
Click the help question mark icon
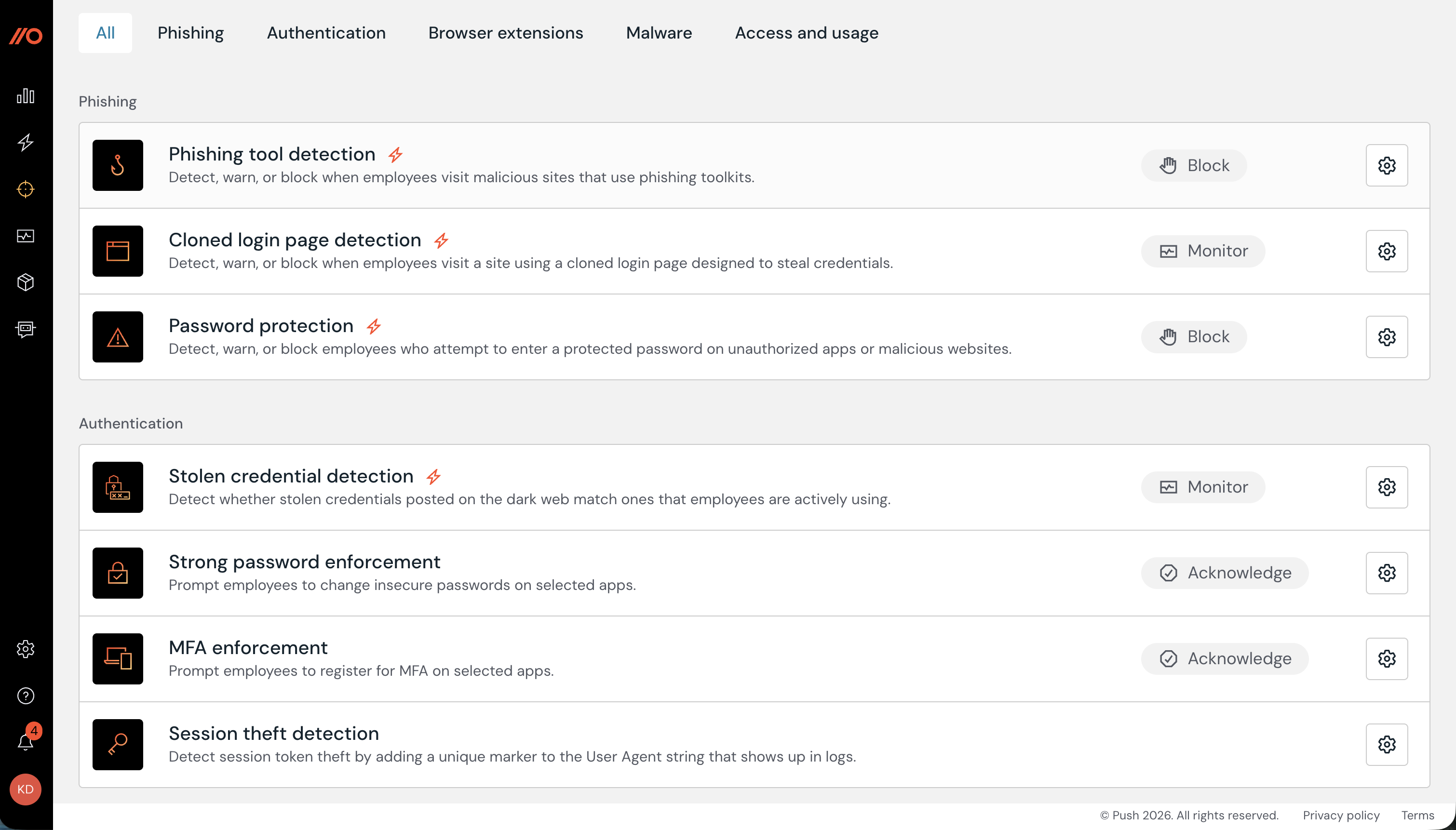[x=26, y=696]
